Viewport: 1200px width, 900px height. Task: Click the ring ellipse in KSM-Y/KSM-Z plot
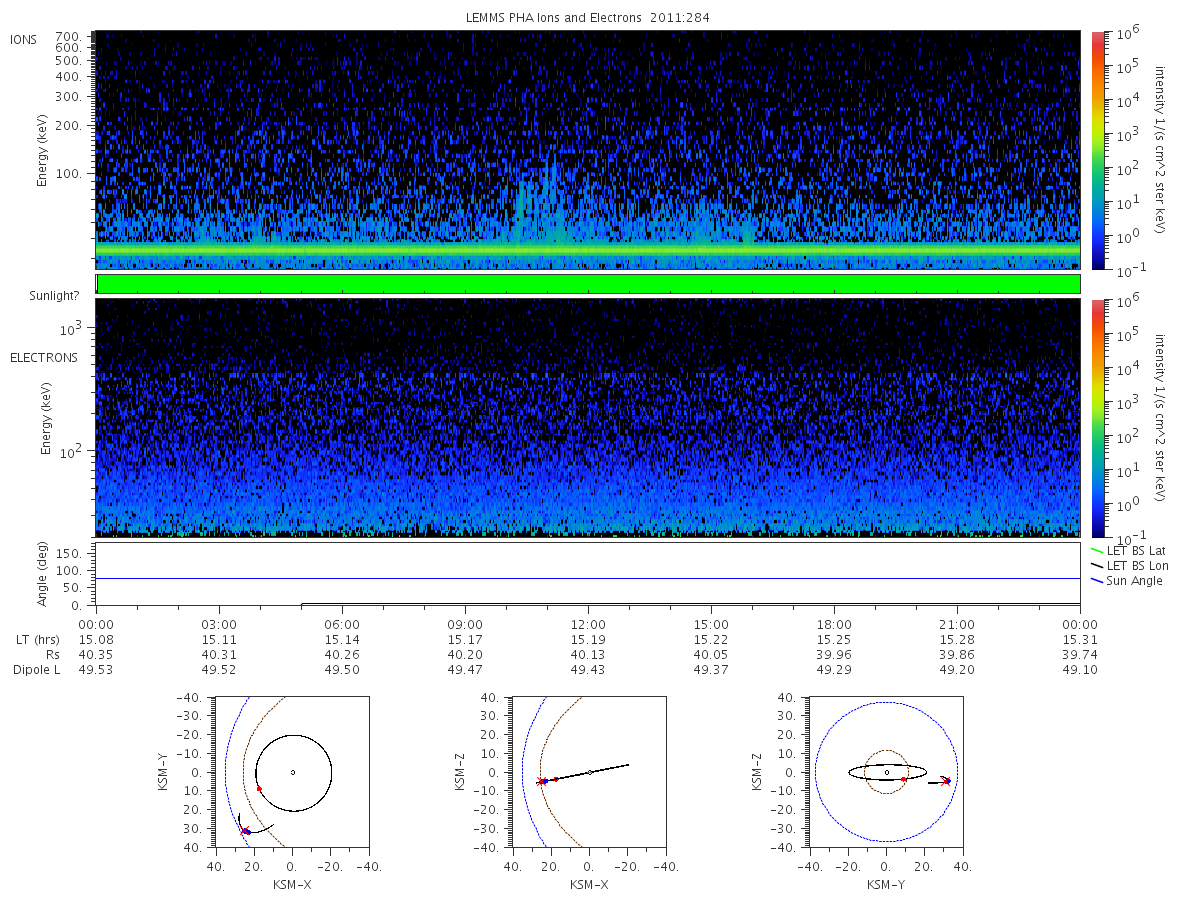[886, 772]
